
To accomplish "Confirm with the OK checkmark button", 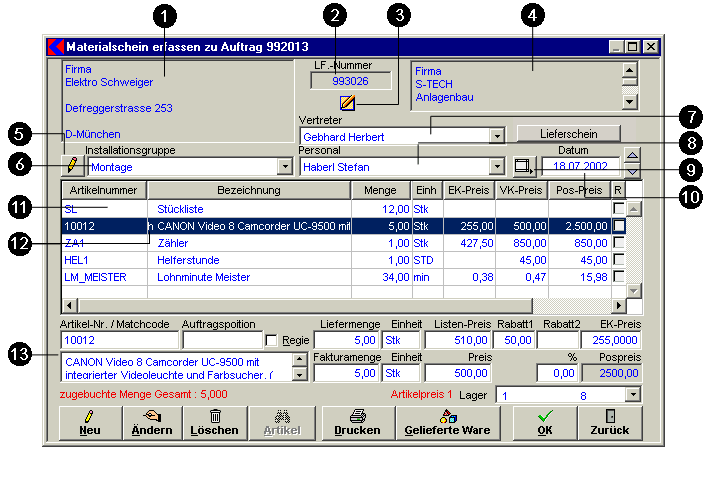I will pyautogui.click(x=544, y=422).
